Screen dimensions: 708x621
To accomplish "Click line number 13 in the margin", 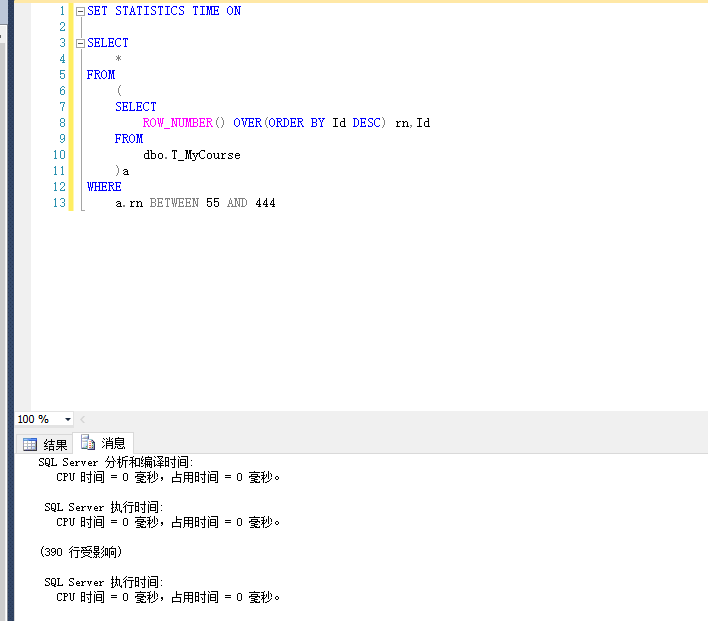I will click(x=59, y=203).
